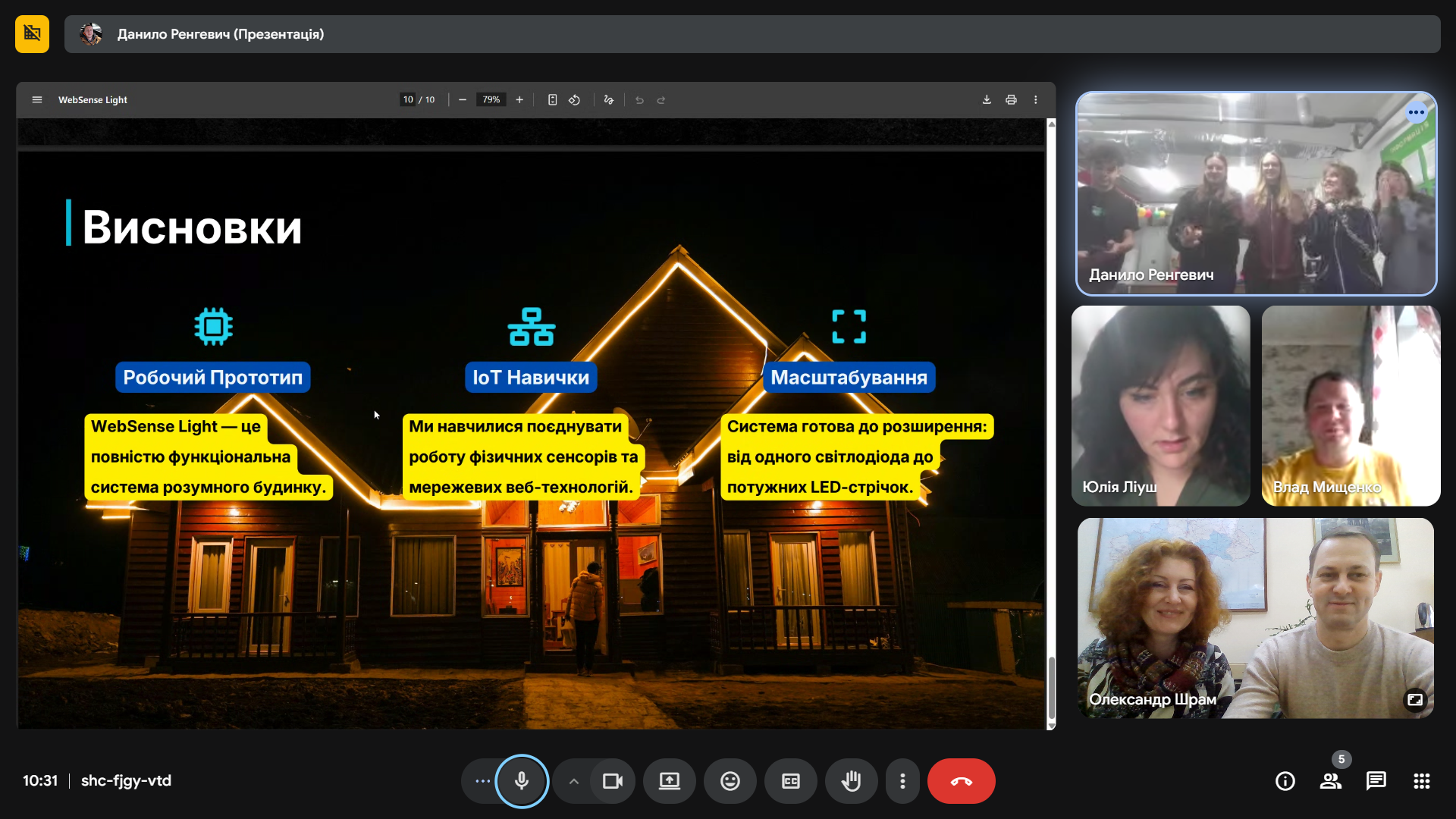Toggle the PDF sidebar hamburger menu

[36, 99]
